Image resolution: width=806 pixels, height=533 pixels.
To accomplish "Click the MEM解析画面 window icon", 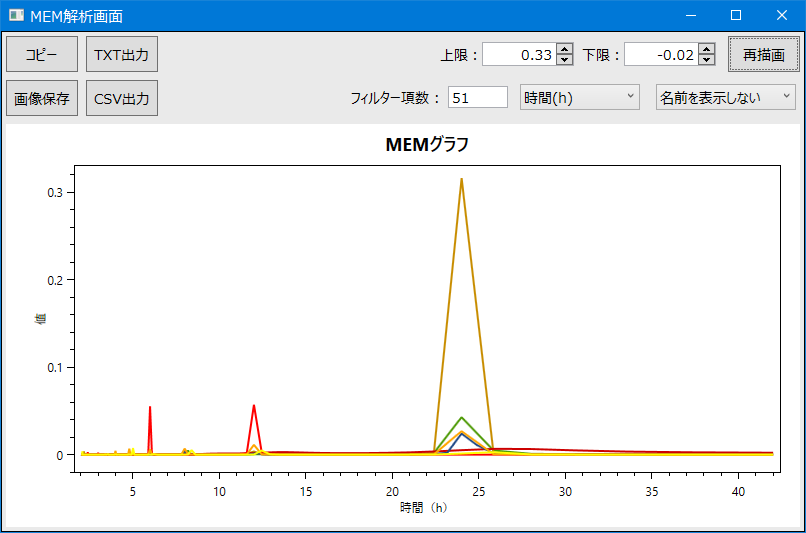I will 16,15.
